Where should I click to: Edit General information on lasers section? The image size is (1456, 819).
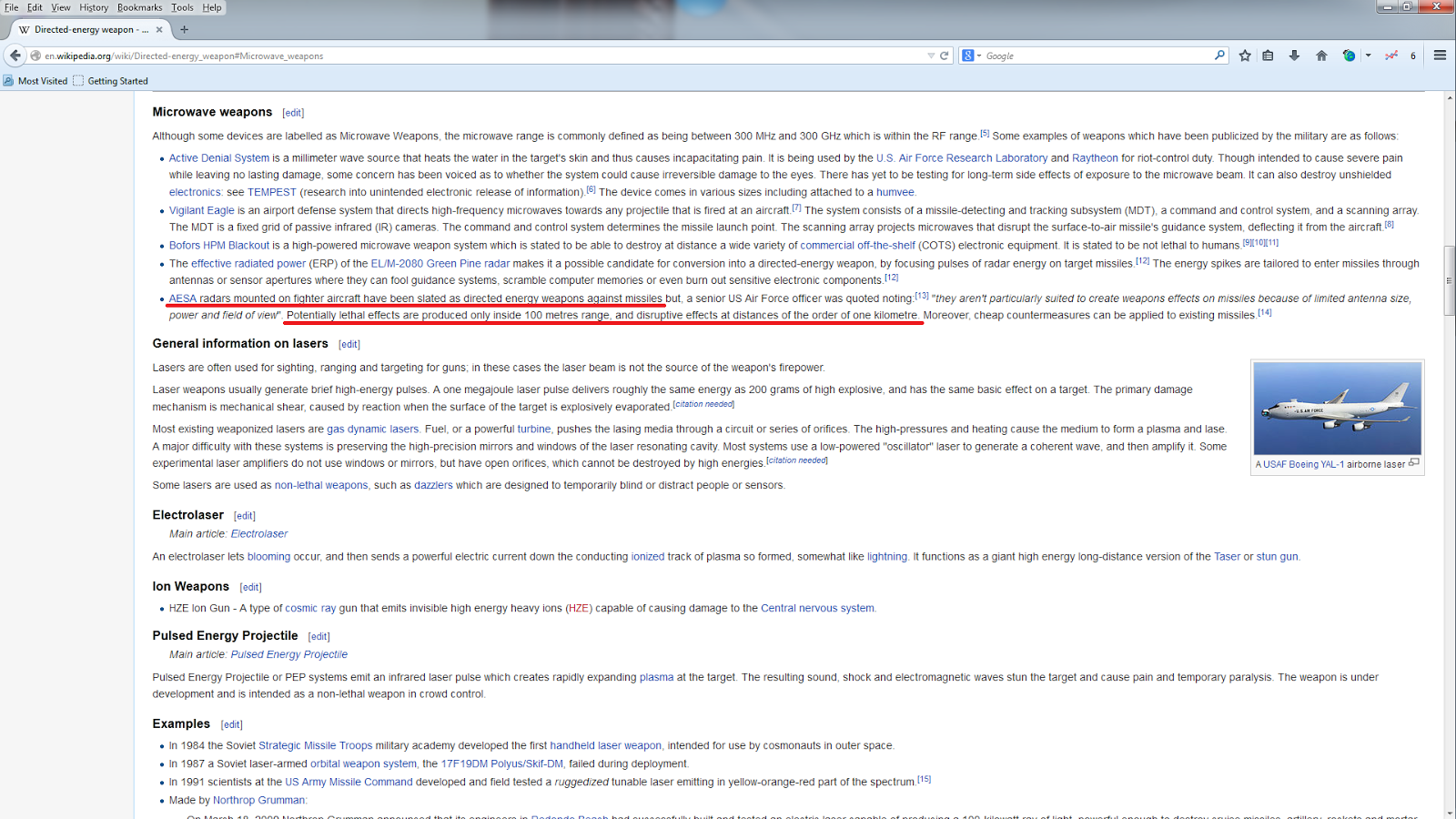click(x=349, y=345)
